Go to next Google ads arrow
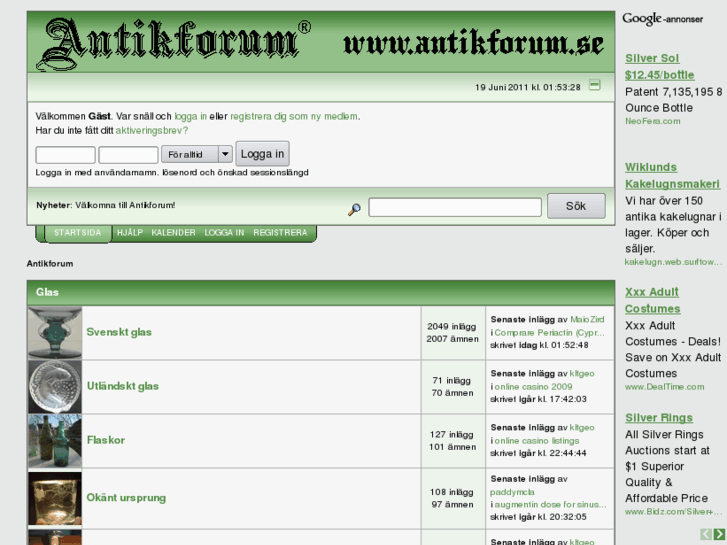Image resolution: width=727 pixels, height=545 pixels. (719, 534)
